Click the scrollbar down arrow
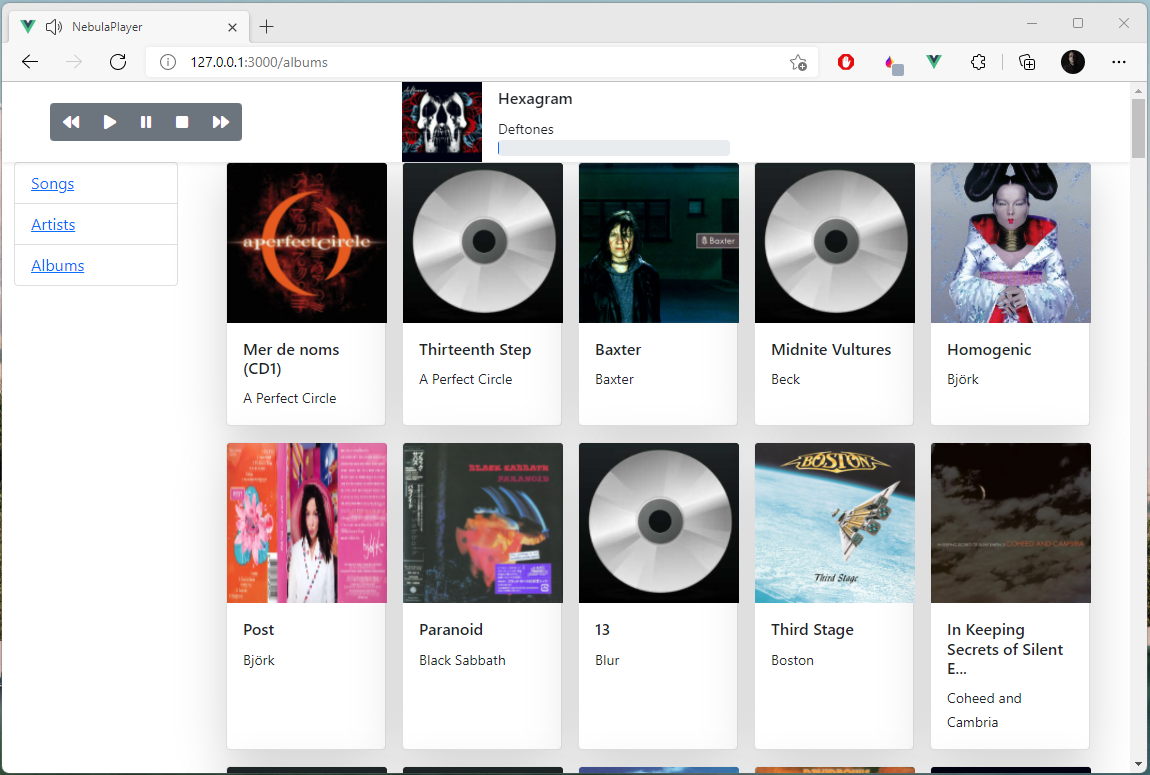Screen dimensions: 1150x775 pos(1138,765)
